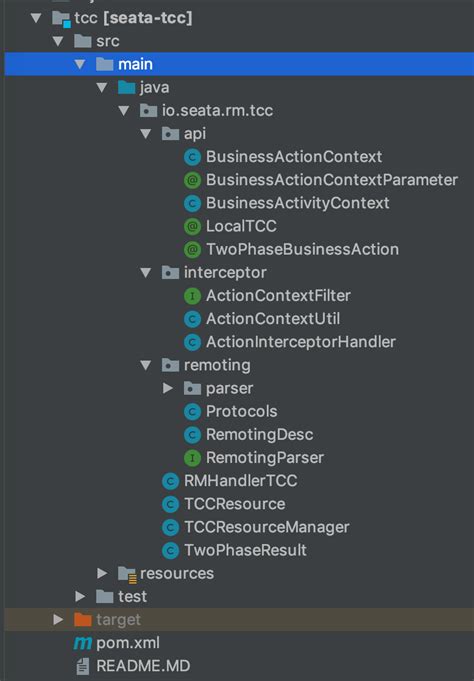The height and width of the screenshot is (681, 474).
Task: Select the io.seata.rm.tcc package
Action: [217, 110]
